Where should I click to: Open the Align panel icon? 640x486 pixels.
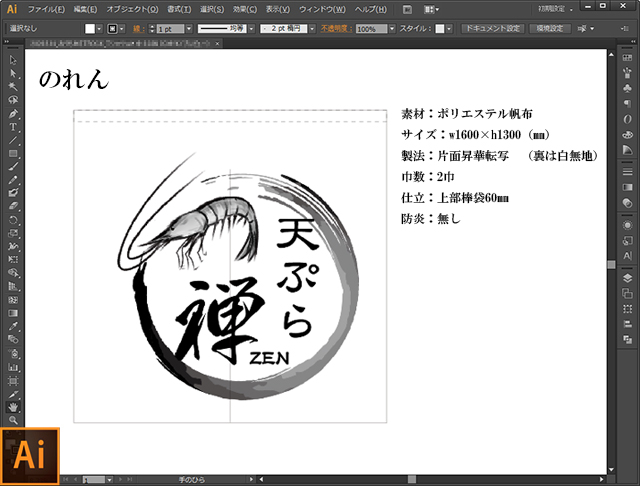click(627, 324)
